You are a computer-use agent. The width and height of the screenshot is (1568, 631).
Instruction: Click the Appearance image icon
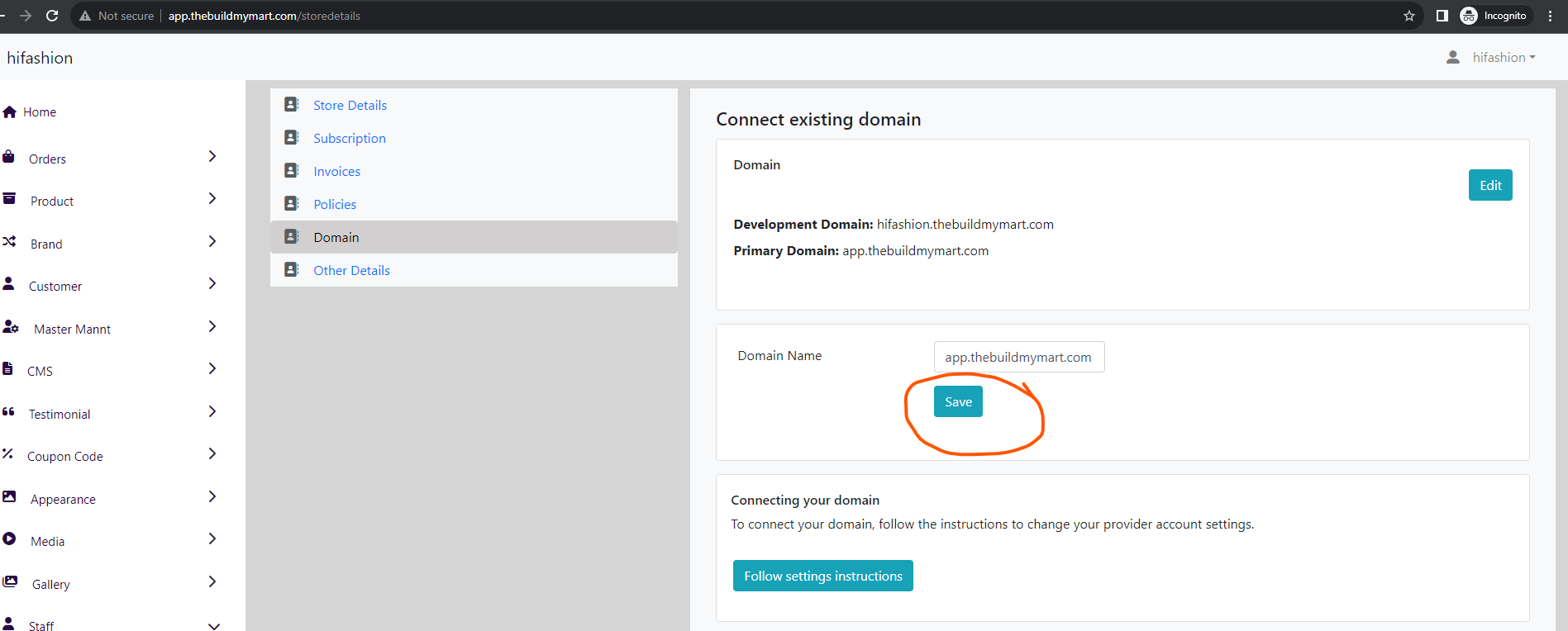point(9,496)
